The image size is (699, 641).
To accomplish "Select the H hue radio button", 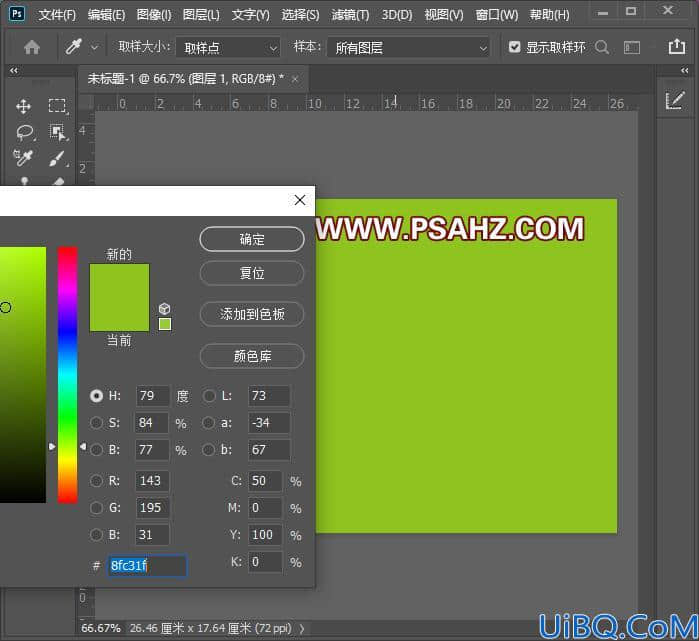I will 96,396.
